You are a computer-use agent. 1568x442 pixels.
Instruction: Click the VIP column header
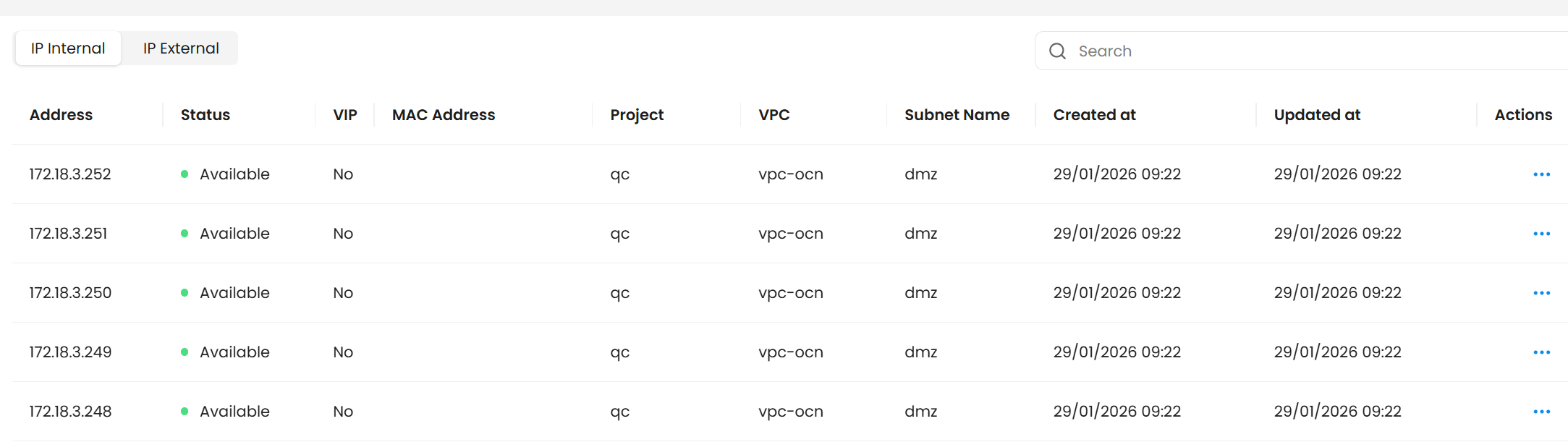[345, 115]
